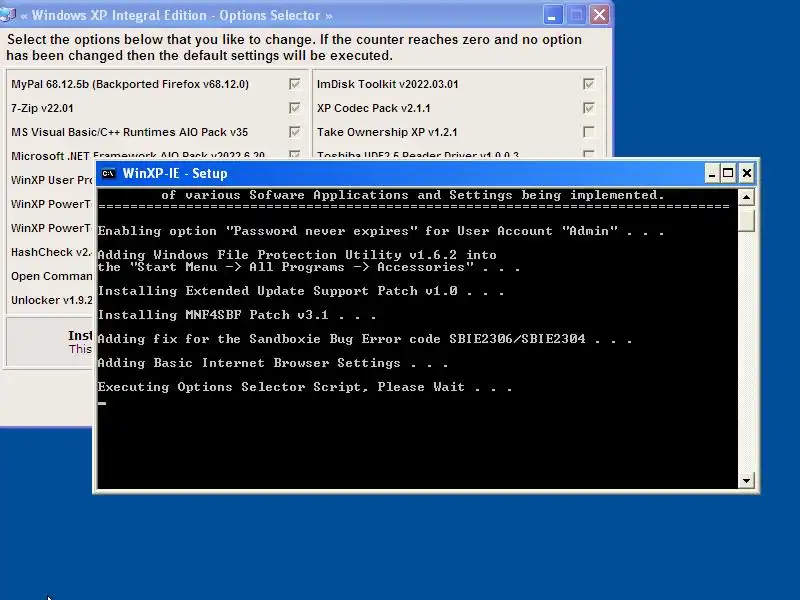Viewport: 800px width, 600px height.
Task: Click the console scrollbar down arrow
Action: pos(746,480)
